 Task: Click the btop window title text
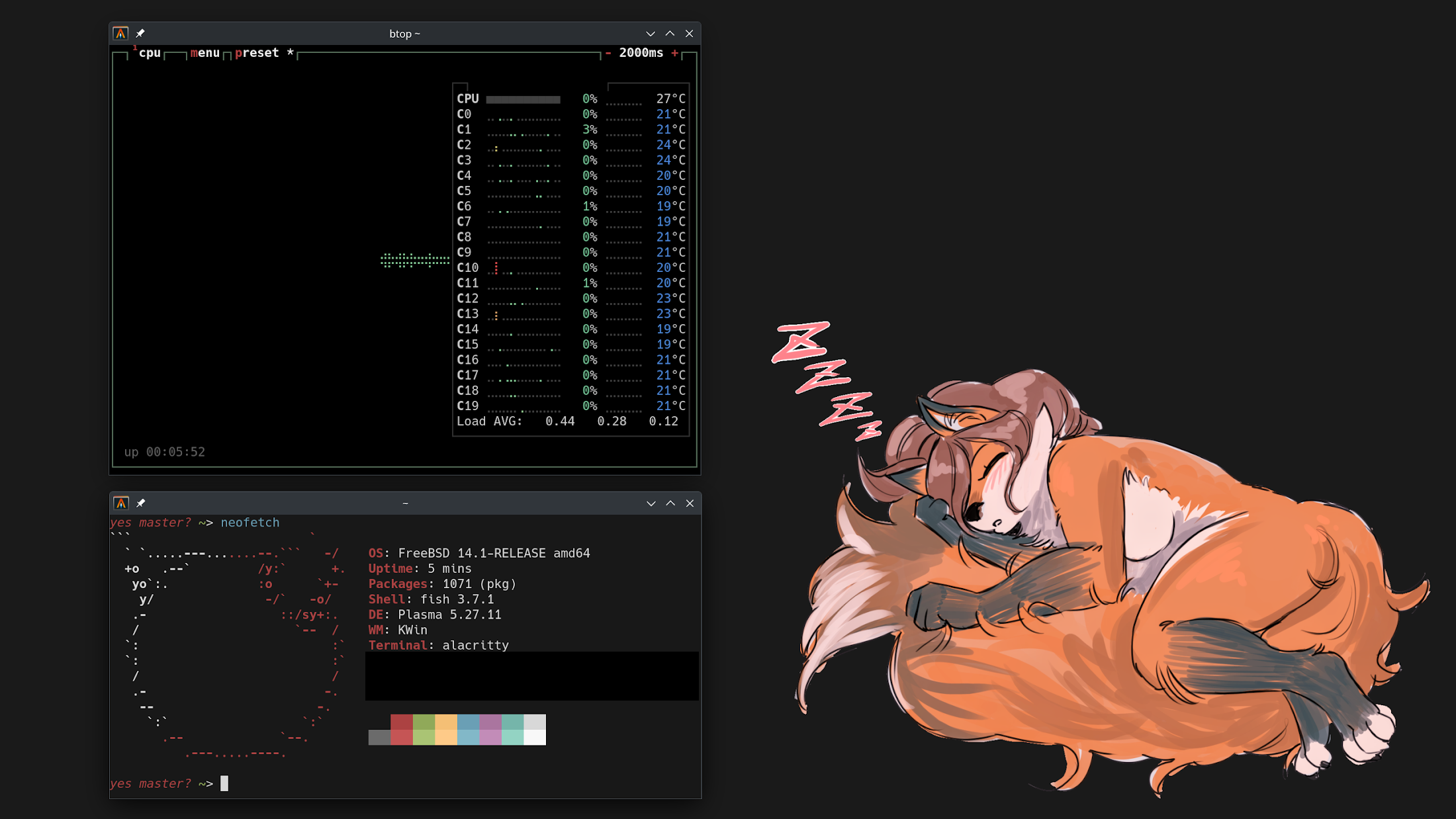point(404,34)
